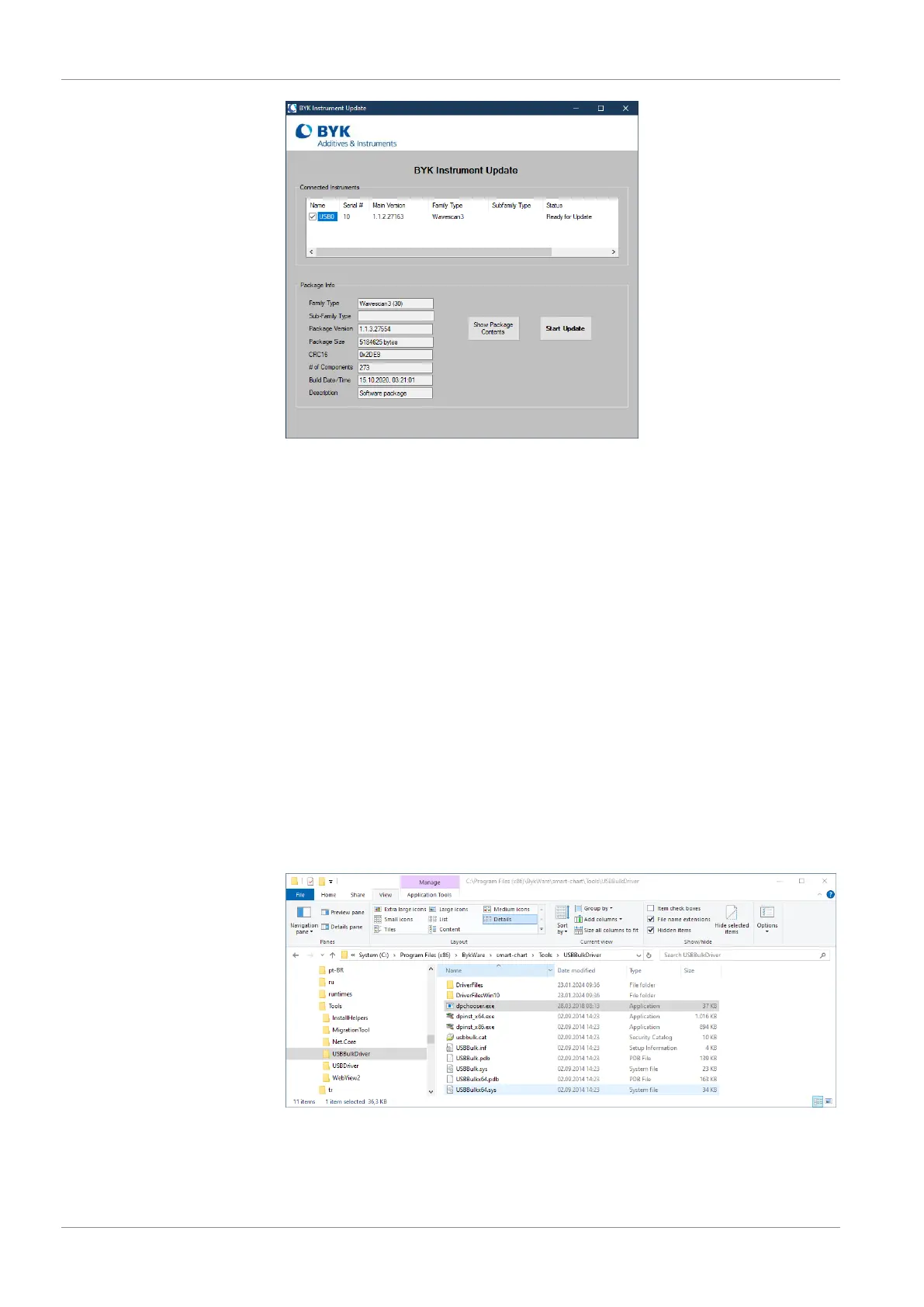Open the DriverFilesWin10 folder
This screenshot has height=1307, width=924.
[477, 996]
